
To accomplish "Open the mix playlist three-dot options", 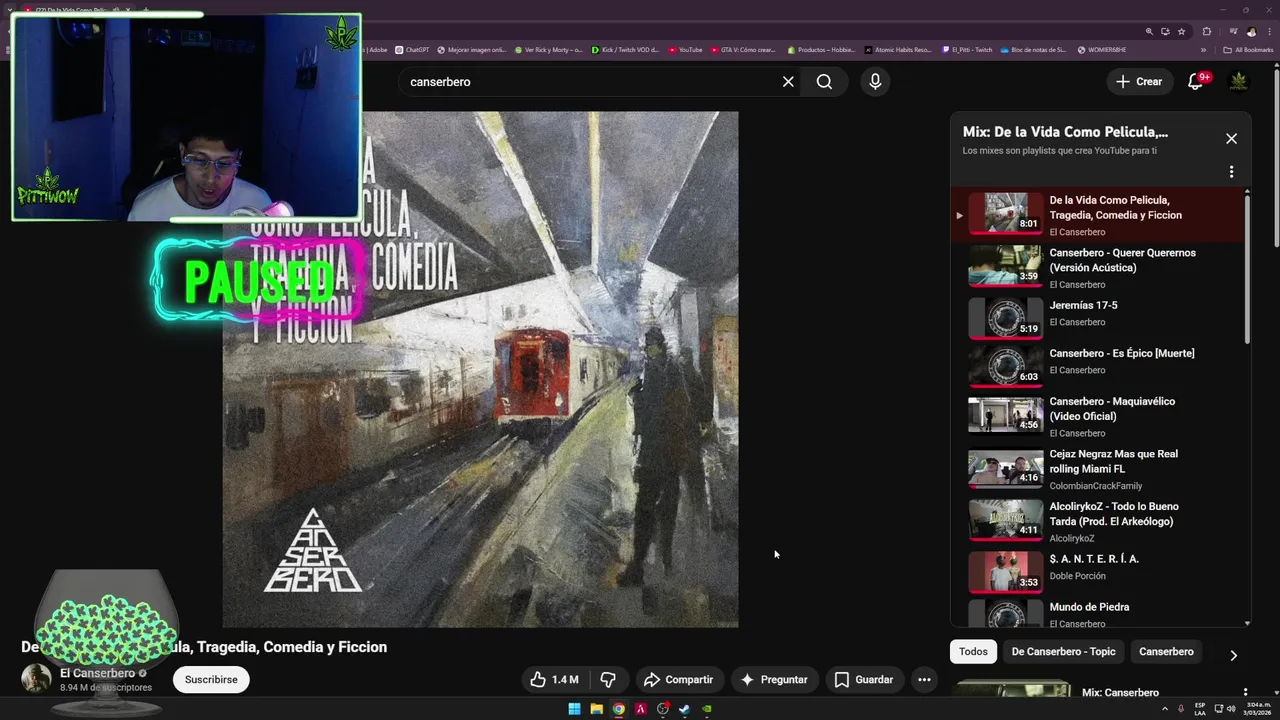I will coord(1231,172).
